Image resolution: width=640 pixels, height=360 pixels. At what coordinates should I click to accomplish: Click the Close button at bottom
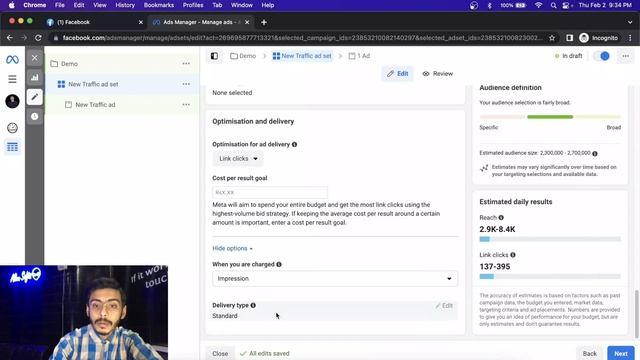(x=220, y=353)
